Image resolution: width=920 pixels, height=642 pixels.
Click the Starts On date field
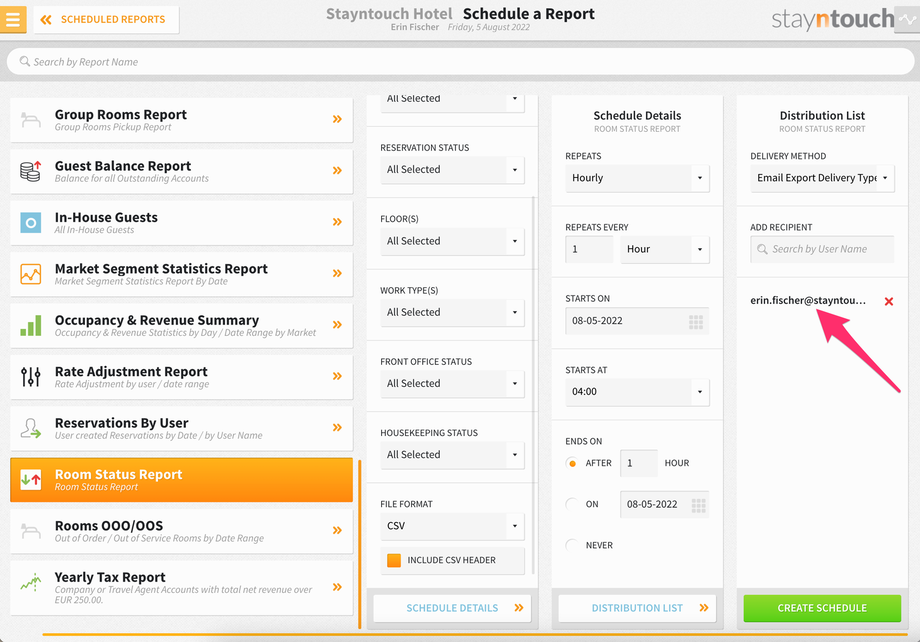pyautogui.click(x=637, y=321)
